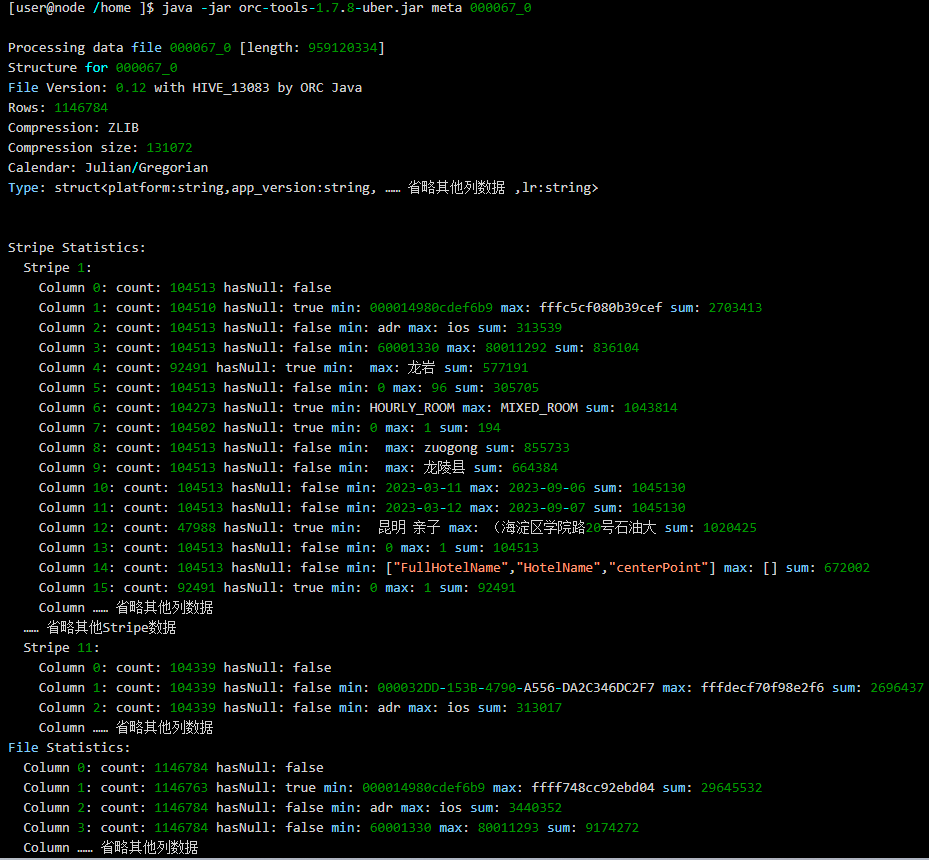The height and width of the screenshot is (860, 929).
Task: Click the Rows: label
Action: (x=27, y=108)
